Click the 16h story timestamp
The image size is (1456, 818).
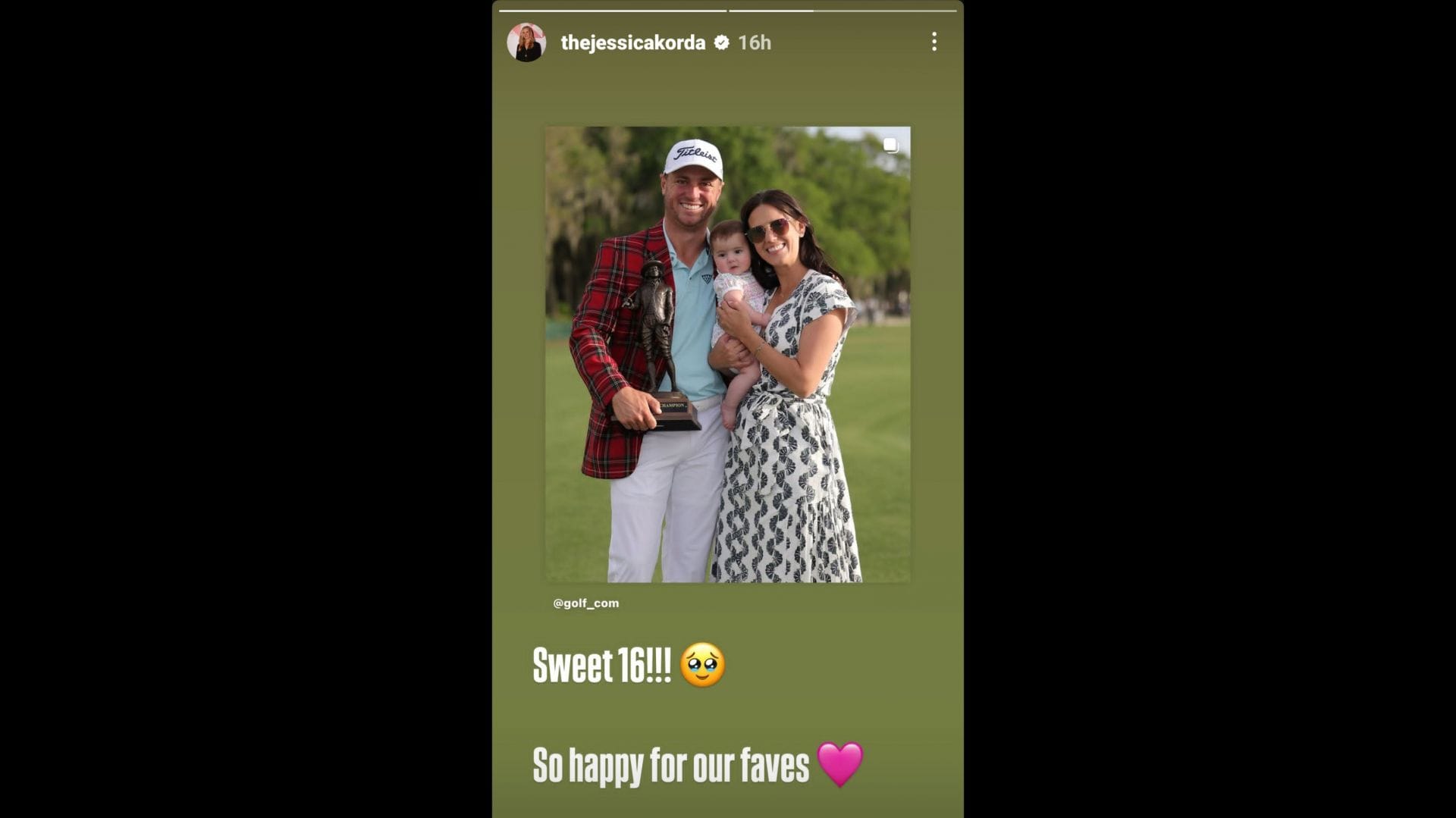(755, 42)
